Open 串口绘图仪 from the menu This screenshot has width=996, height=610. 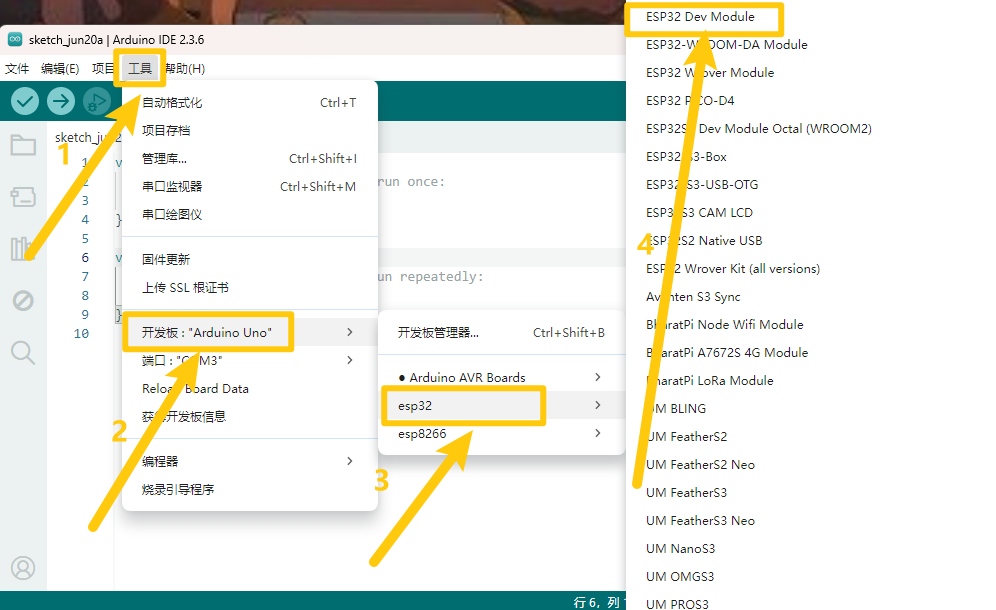(250, 214)
